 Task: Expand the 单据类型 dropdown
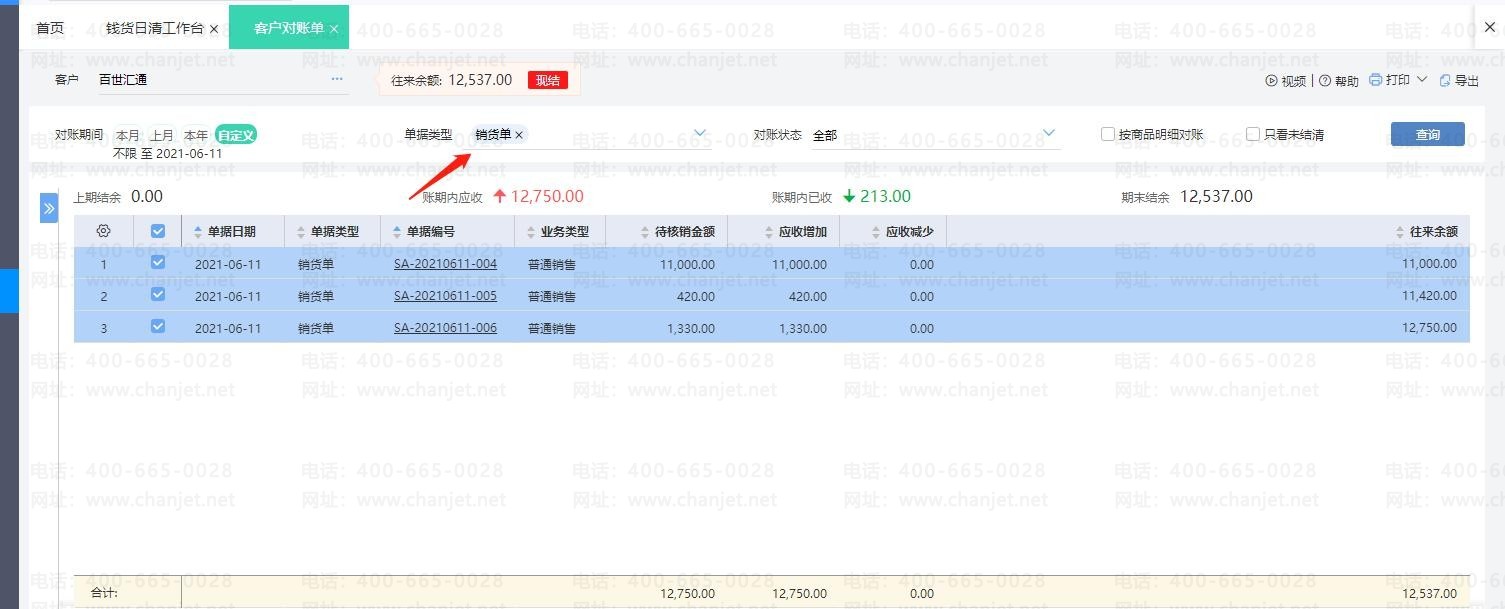pyautogui.click(x=700, y=133)
